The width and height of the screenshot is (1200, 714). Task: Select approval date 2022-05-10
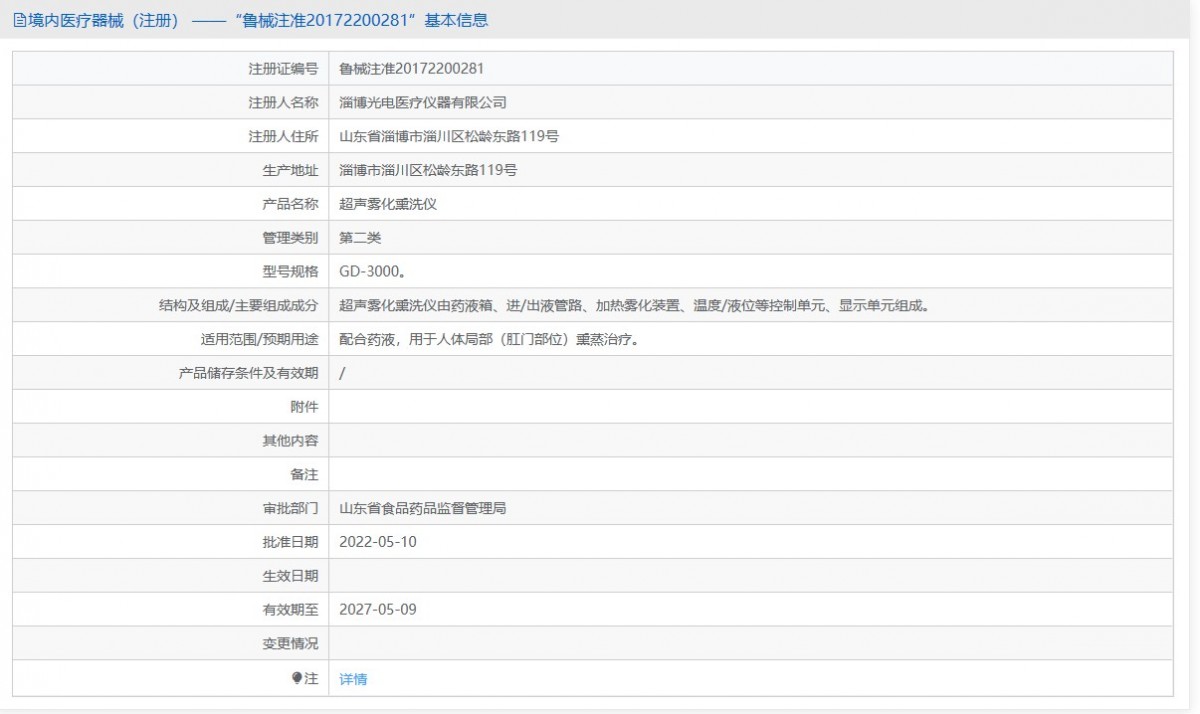coord(378,542)
